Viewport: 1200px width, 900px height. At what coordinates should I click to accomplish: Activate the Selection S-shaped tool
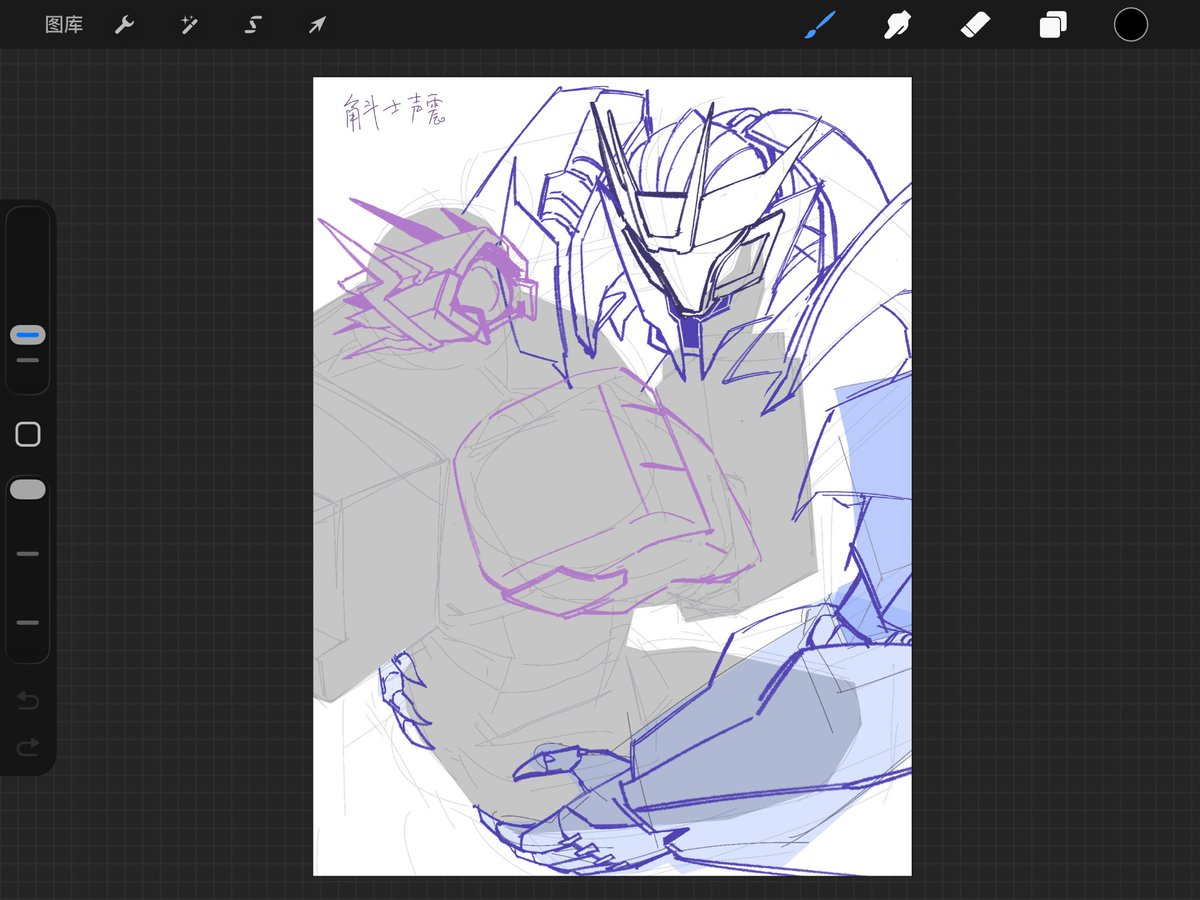(x=253, y=25)
